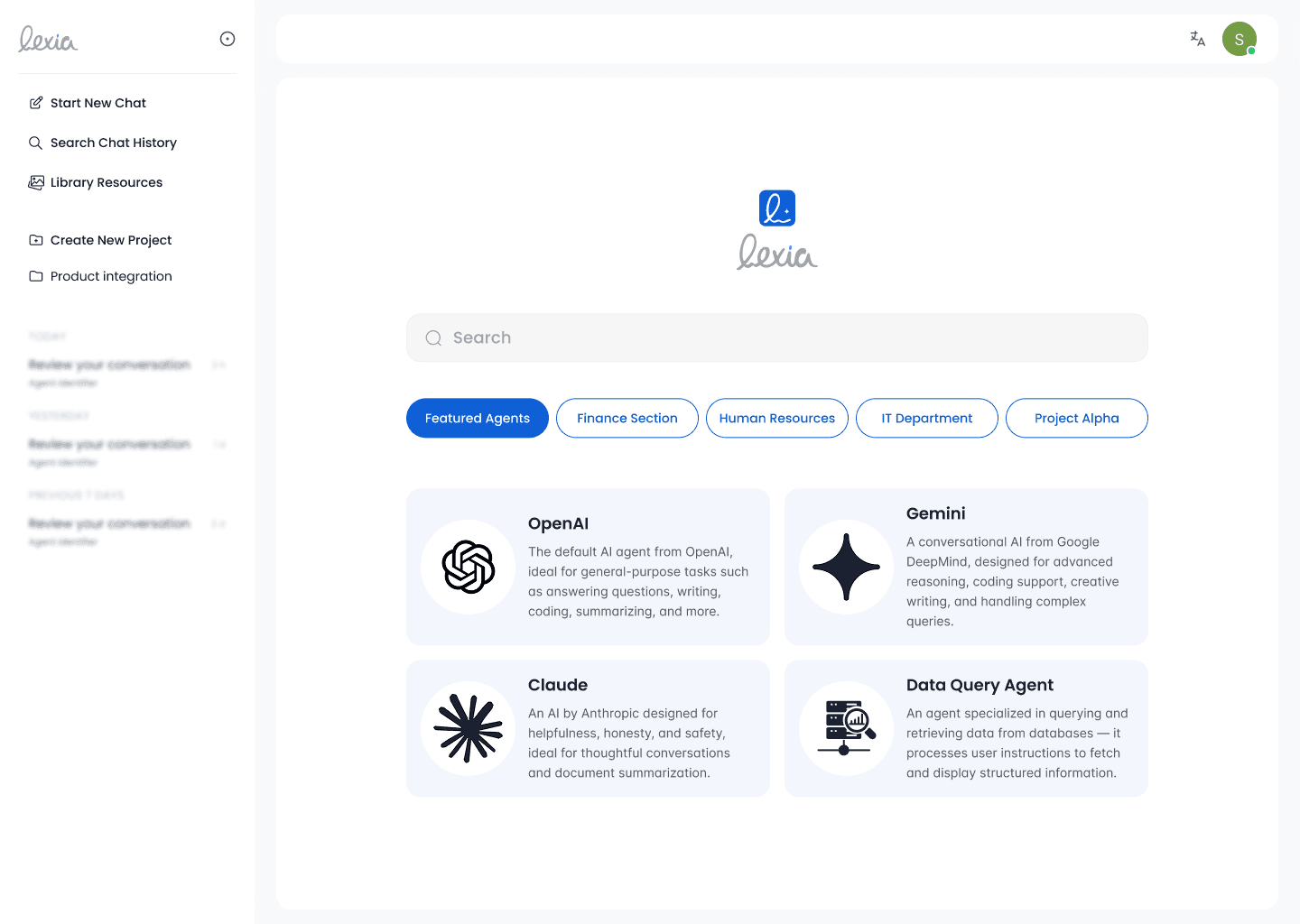Click the Claude description text

[629, 743]
